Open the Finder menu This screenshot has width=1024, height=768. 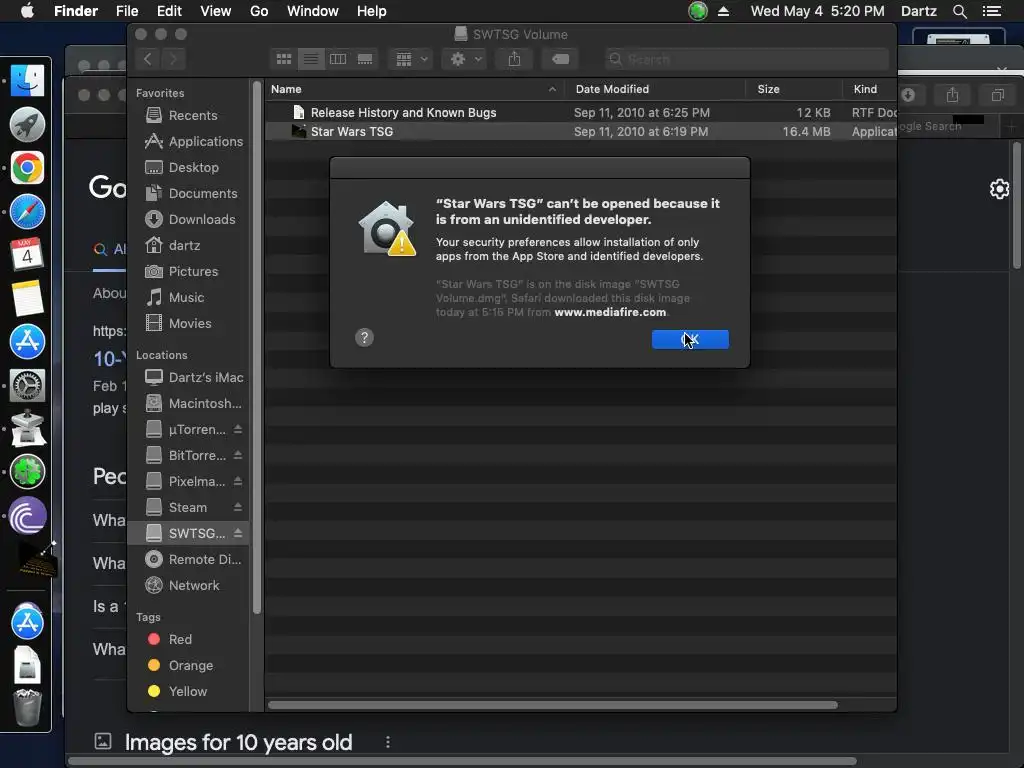click(76, 11)
